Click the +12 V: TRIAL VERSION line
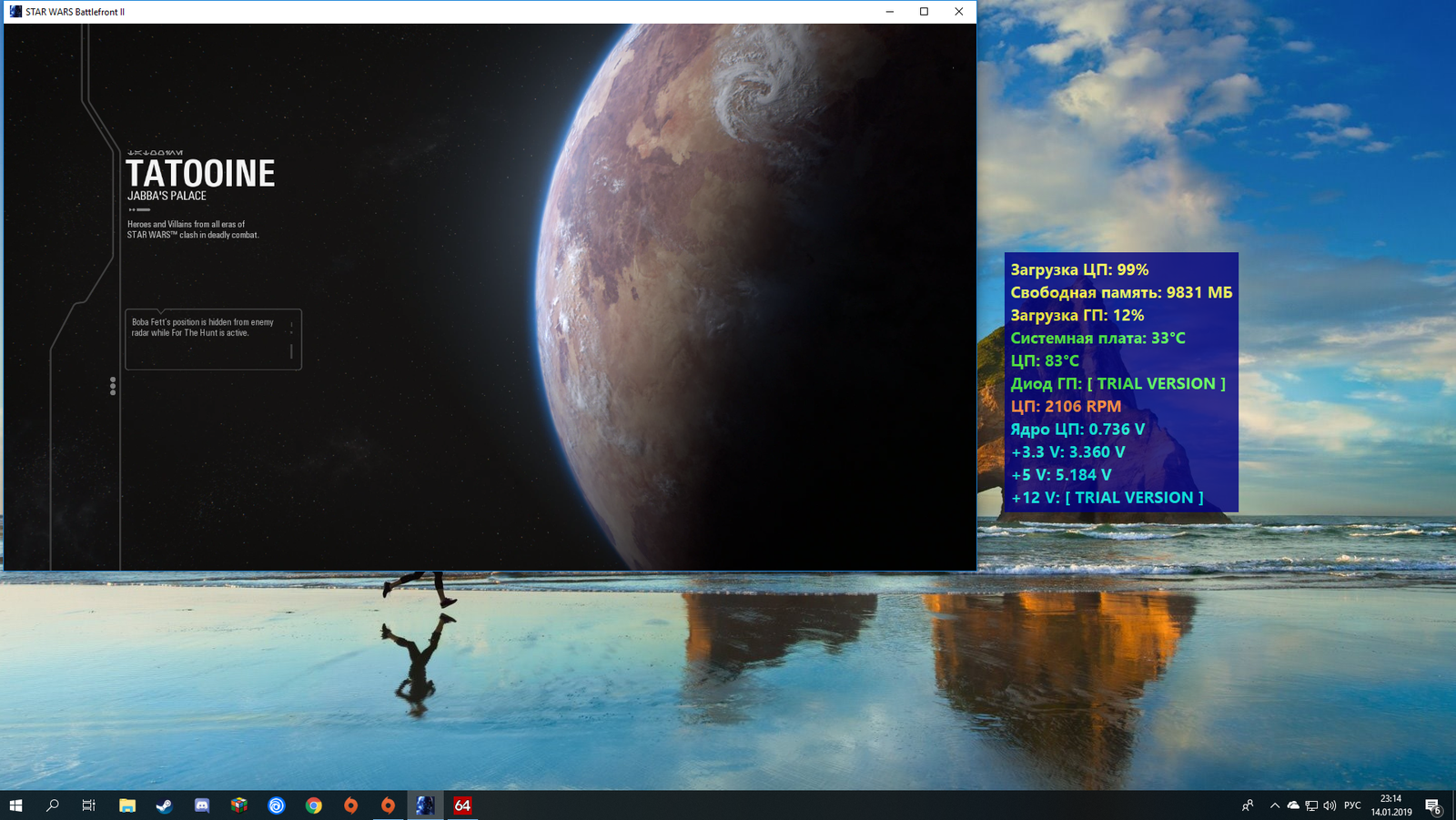Viewport: 1456px width, 820px height. click(x=1107, y=497)
